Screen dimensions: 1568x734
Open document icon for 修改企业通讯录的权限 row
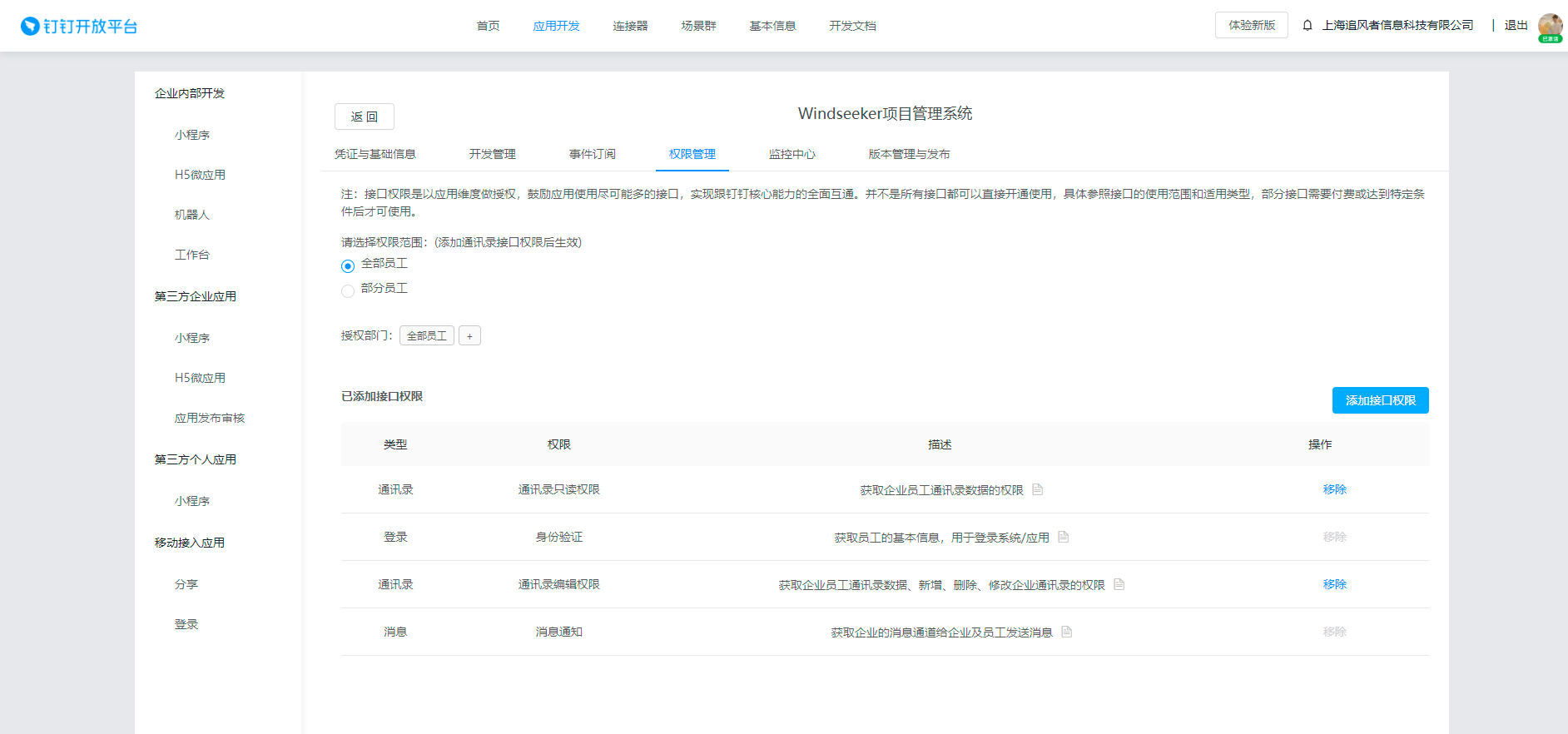point(1119,584)
